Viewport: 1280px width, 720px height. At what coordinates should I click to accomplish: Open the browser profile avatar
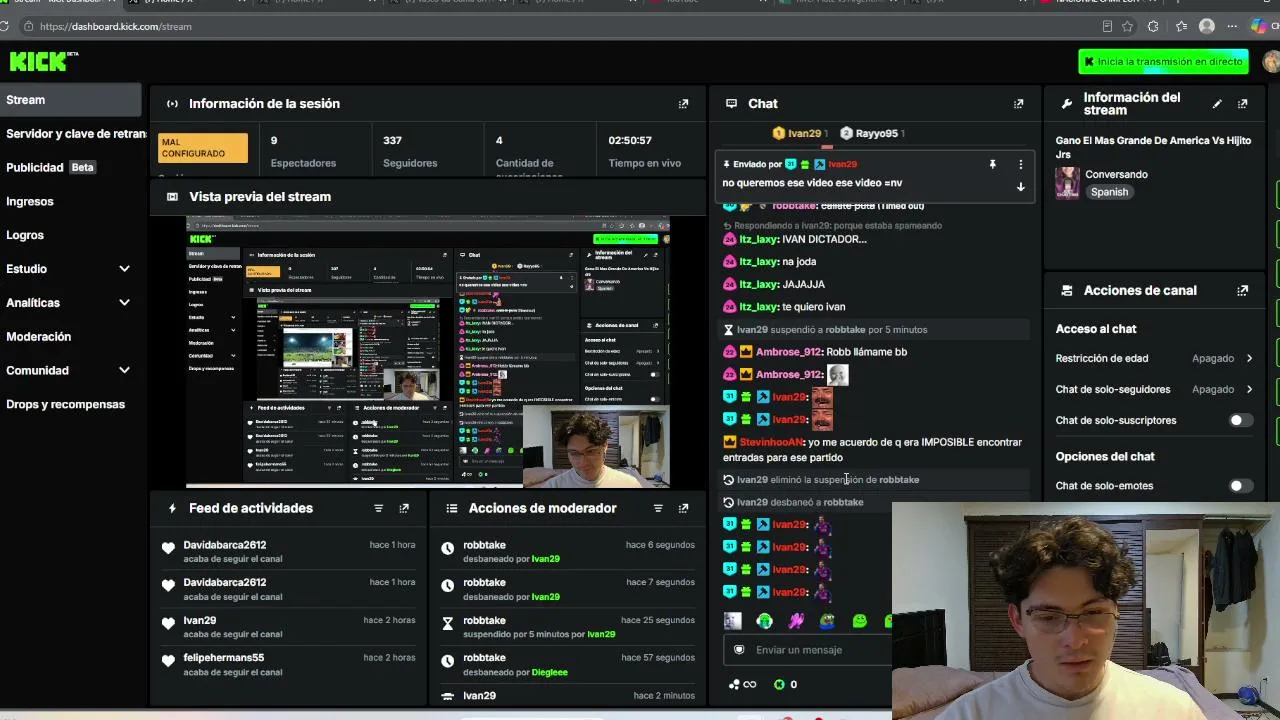point(1207,27)
